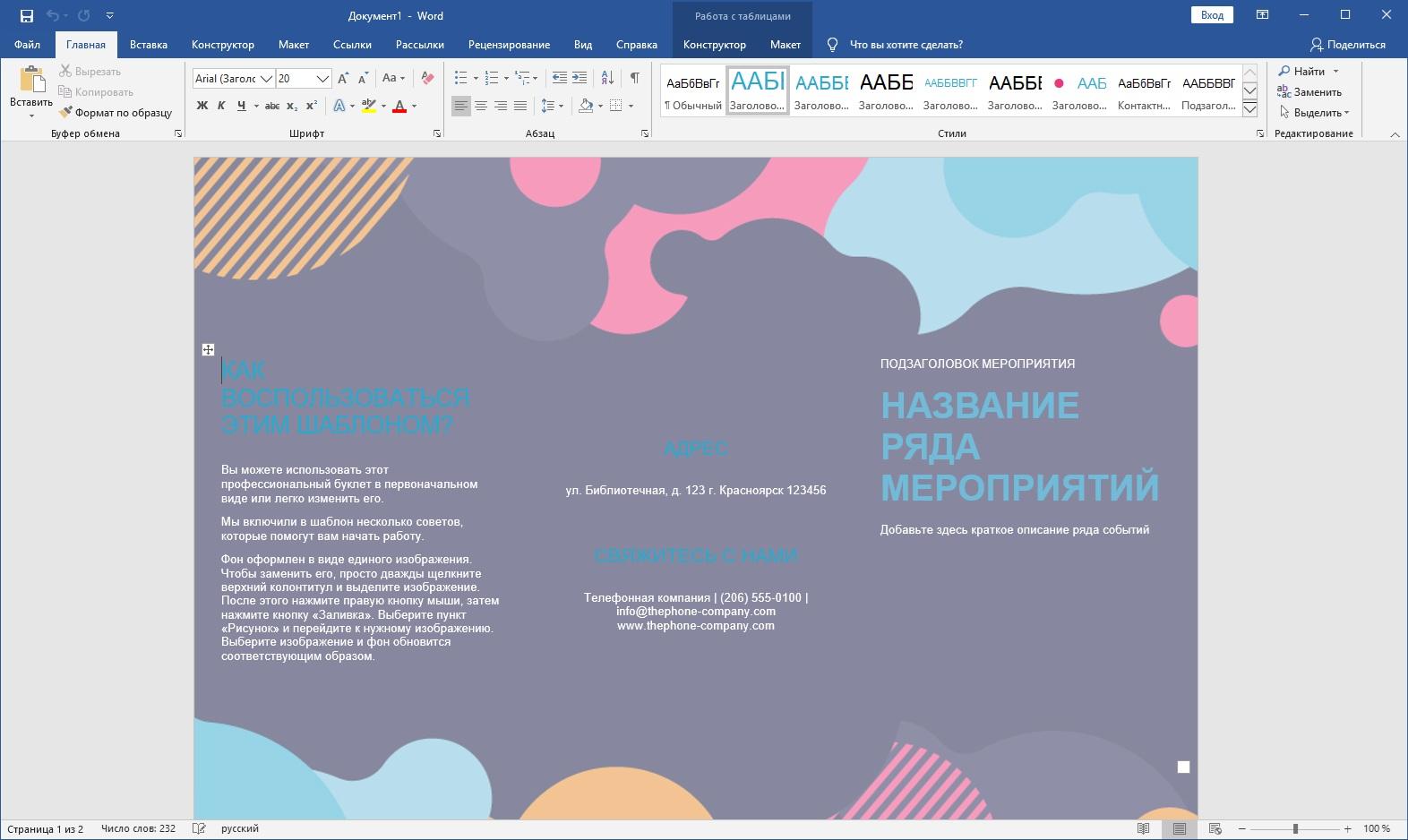Toggle paragraph marks display (¶)

pos(634,78)
